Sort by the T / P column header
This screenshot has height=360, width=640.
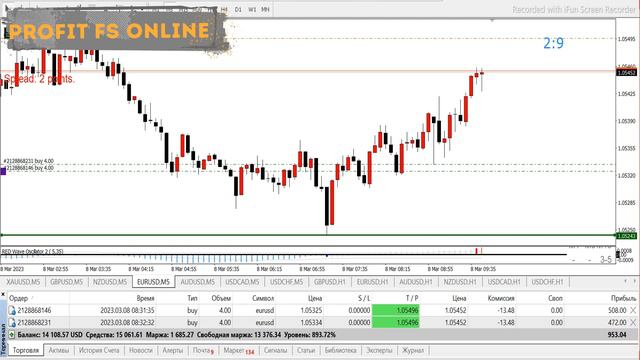412,298
